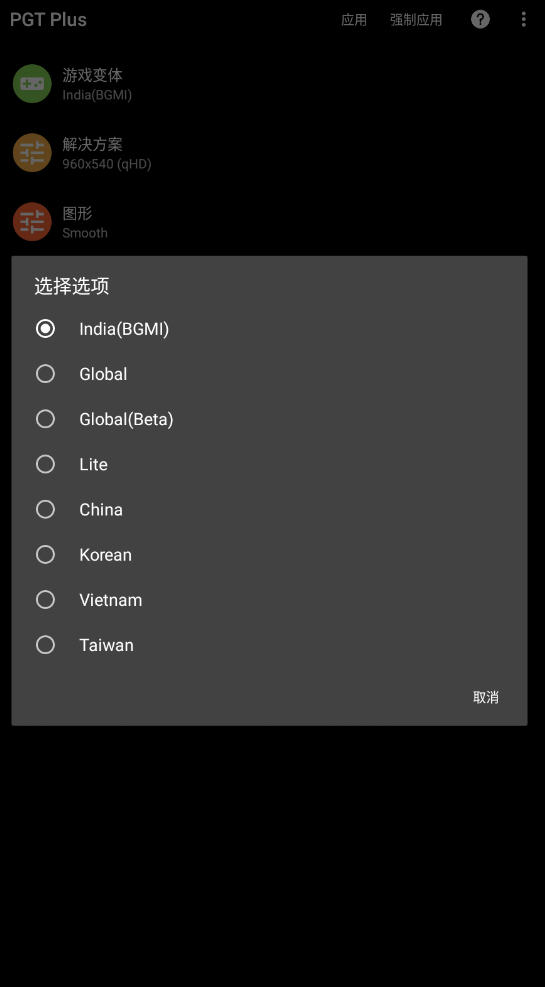Image resolution: width=545 pixels, height=987 pixels.
Task: Select the India(BGMI) radio button
Action: pyautogui.click(x=45, y=329)
